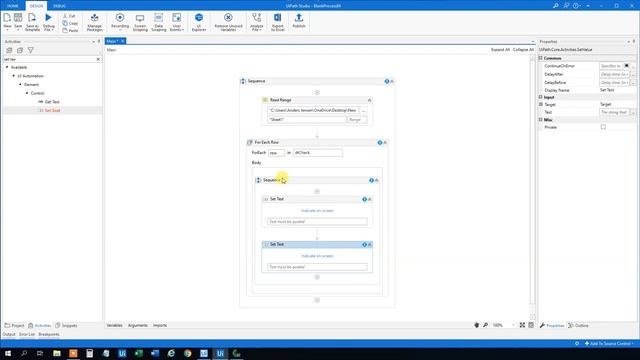Image resolution: width=640 pixels, height=360 pixels.
Task: Open Manage Packages
Action: [94, 22]
